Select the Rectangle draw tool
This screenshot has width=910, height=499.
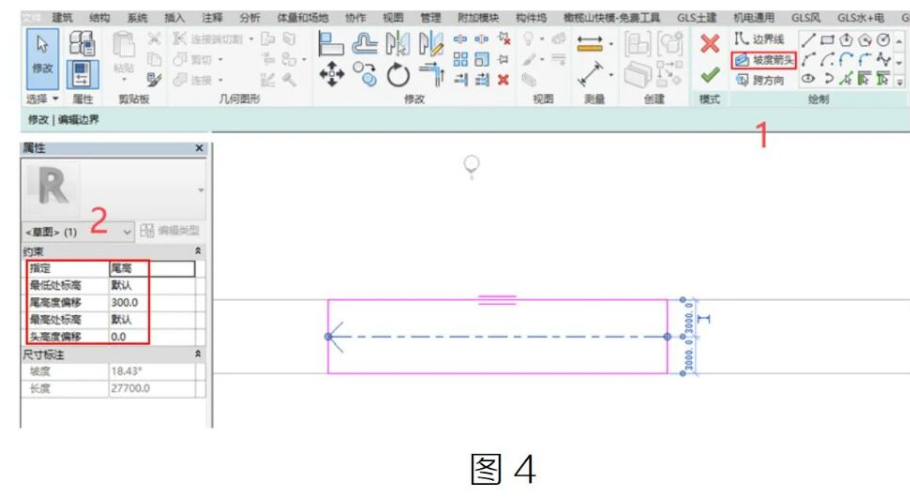[x=827, y=40]
